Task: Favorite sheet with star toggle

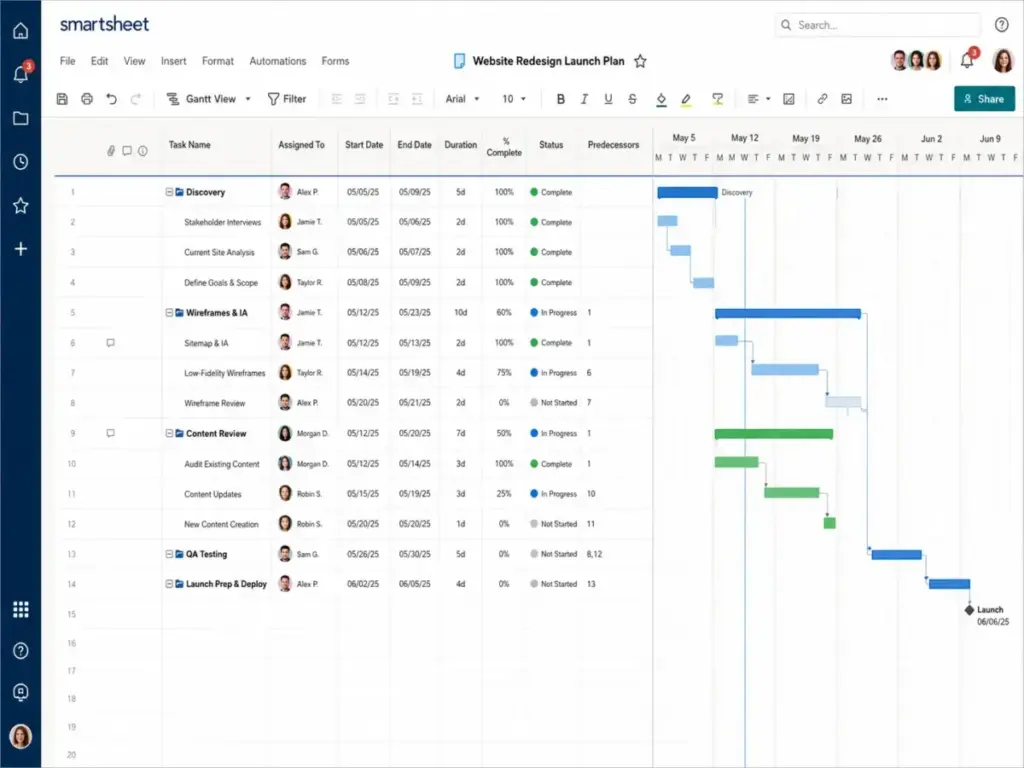Action: click(640, 61)
